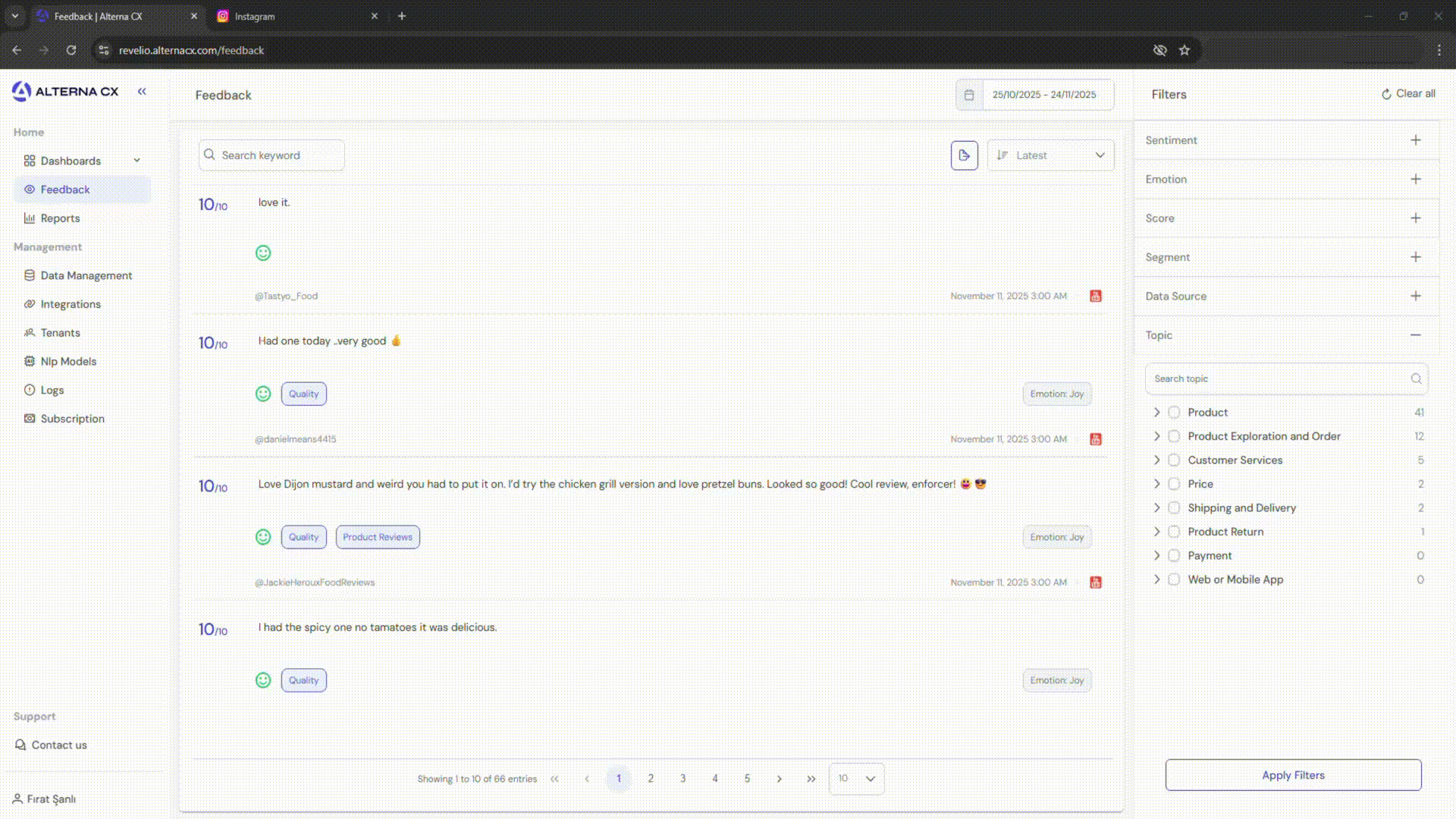Go to the first page double arrow
This screenshot has width=1456, height=819.
tap(554, 779)
